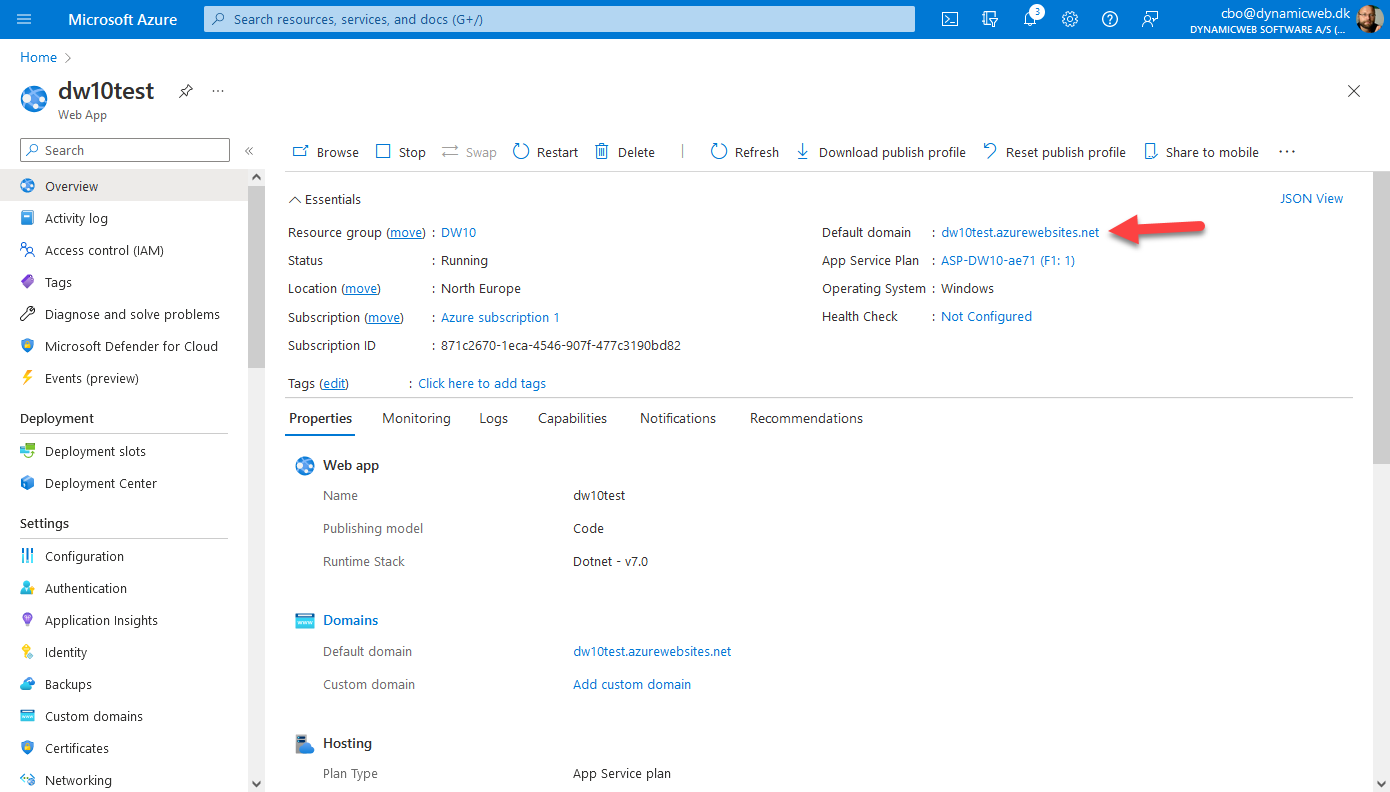Open the Help question mark icon
Screen dimensions: 1390x792
click(x=1110, y=19)
